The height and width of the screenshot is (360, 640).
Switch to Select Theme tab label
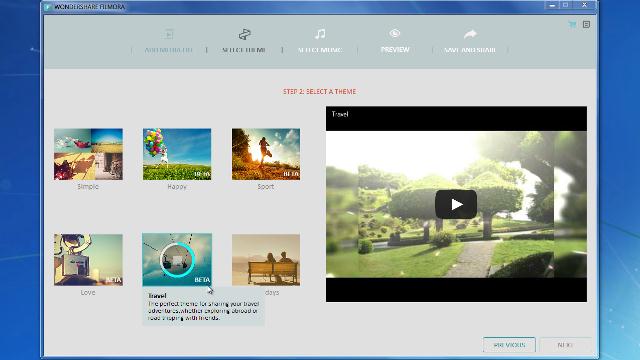(x=244, y=50)
